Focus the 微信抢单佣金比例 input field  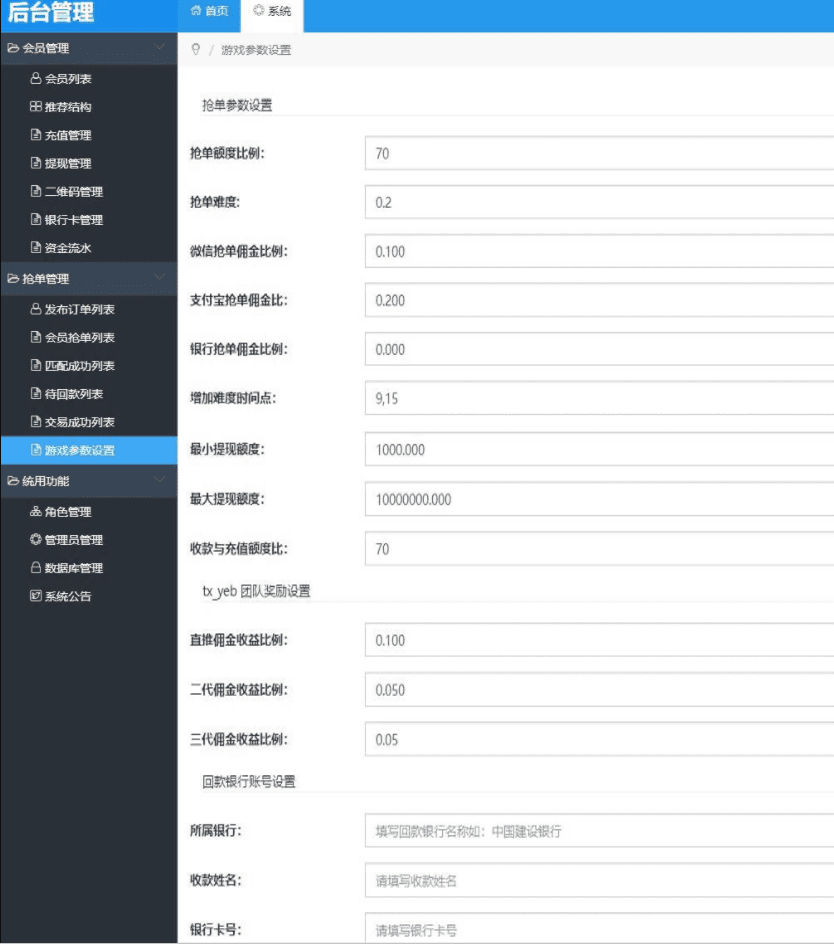599,251
